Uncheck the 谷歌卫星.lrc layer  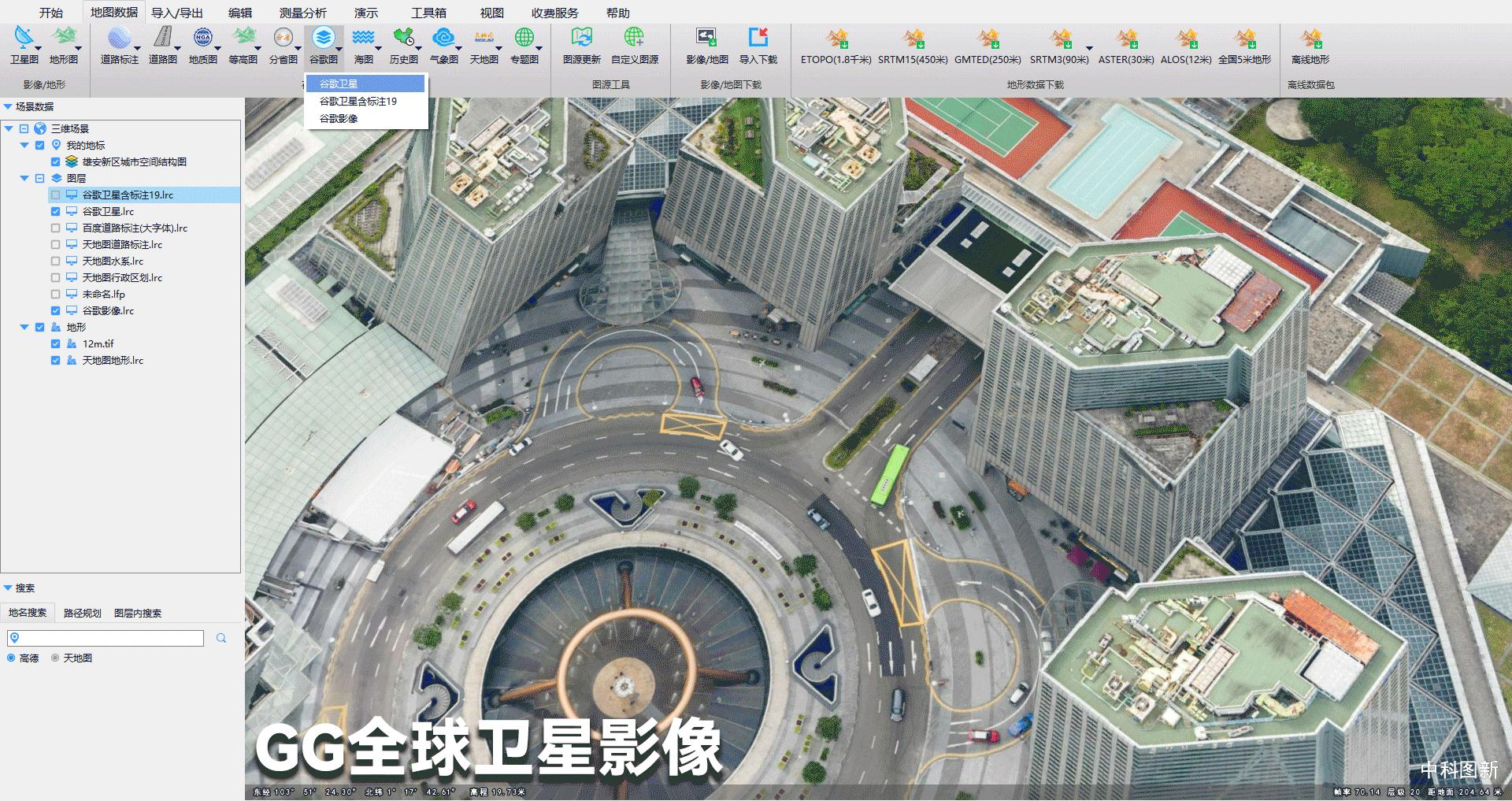click(x=55, y=211)
